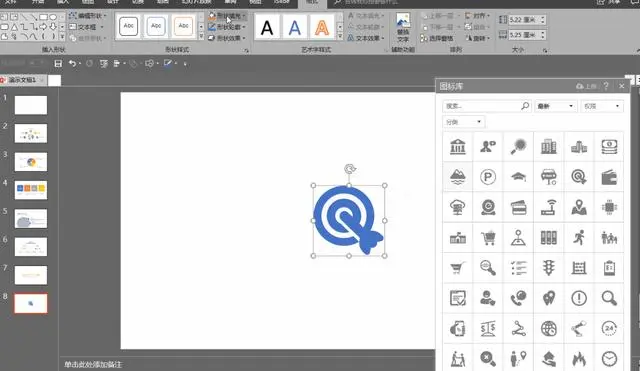Viewport: 640px width, 371px height.
Task: Open the 文本框 text box menu
Action: (x=86, y=27)
